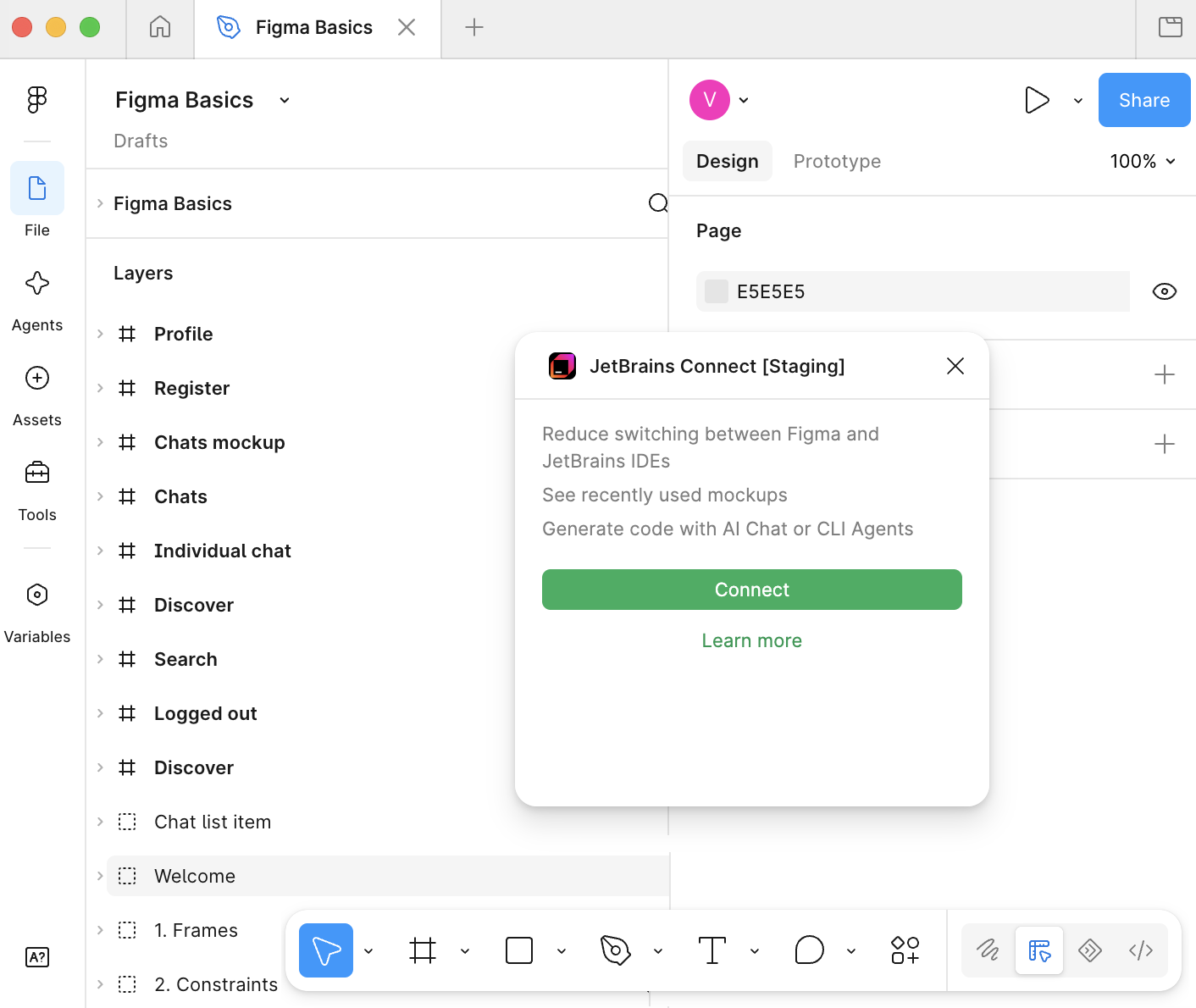Click the Share button

click(1144, 100)
